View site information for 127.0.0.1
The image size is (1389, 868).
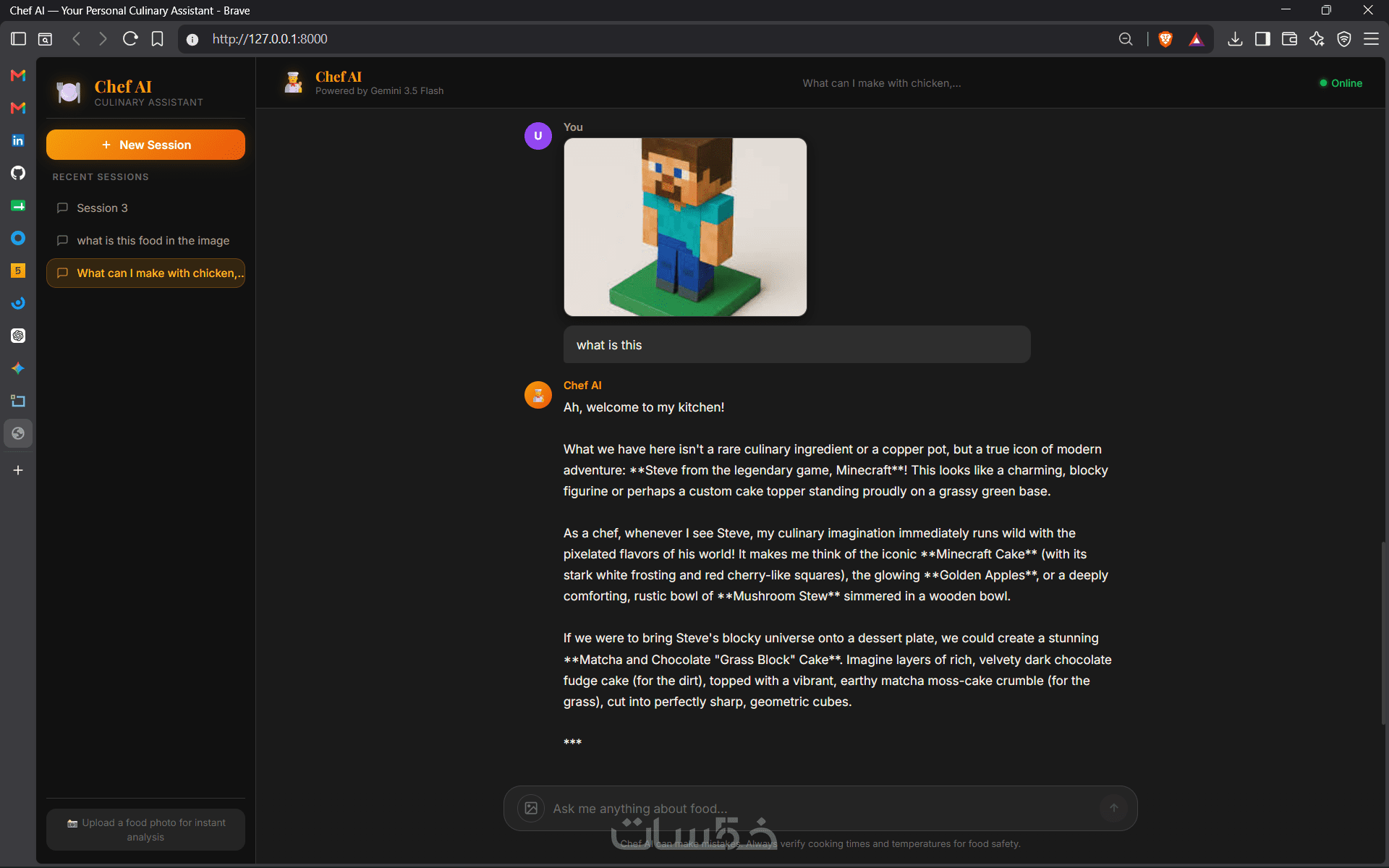point(192,40)
